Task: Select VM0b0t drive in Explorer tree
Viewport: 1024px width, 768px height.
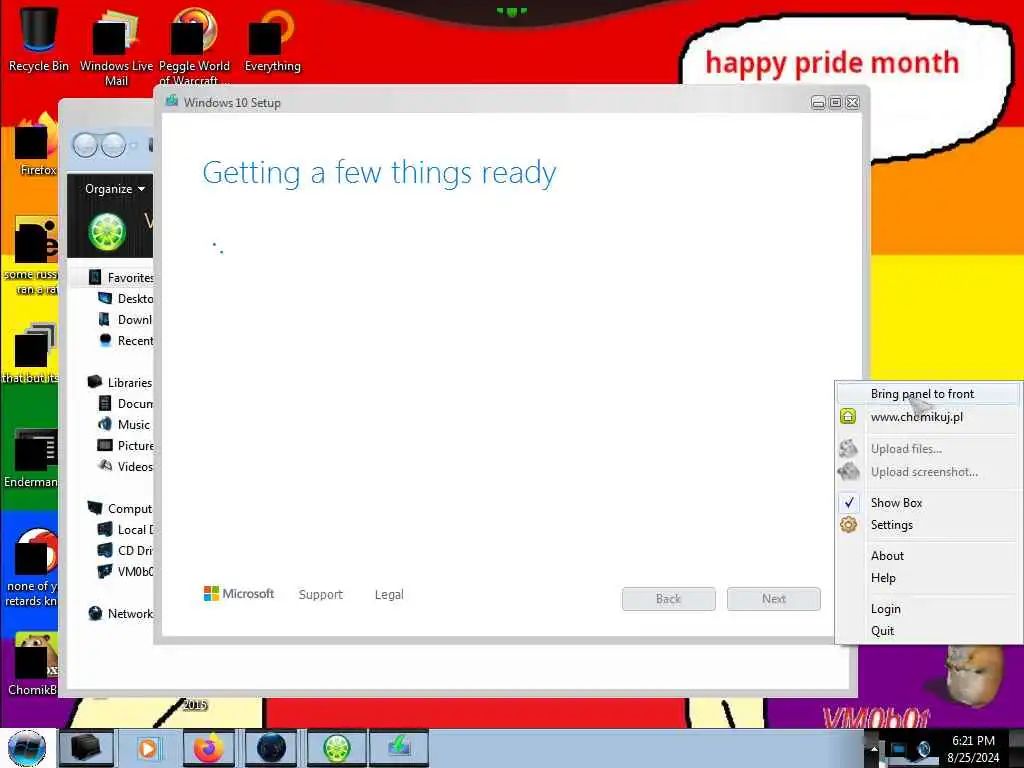Action: point(125,571)
